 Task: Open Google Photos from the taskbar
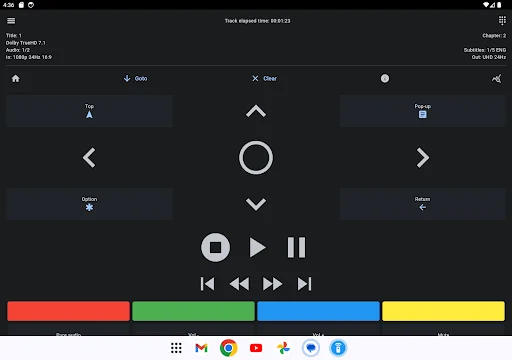(283, 348)
